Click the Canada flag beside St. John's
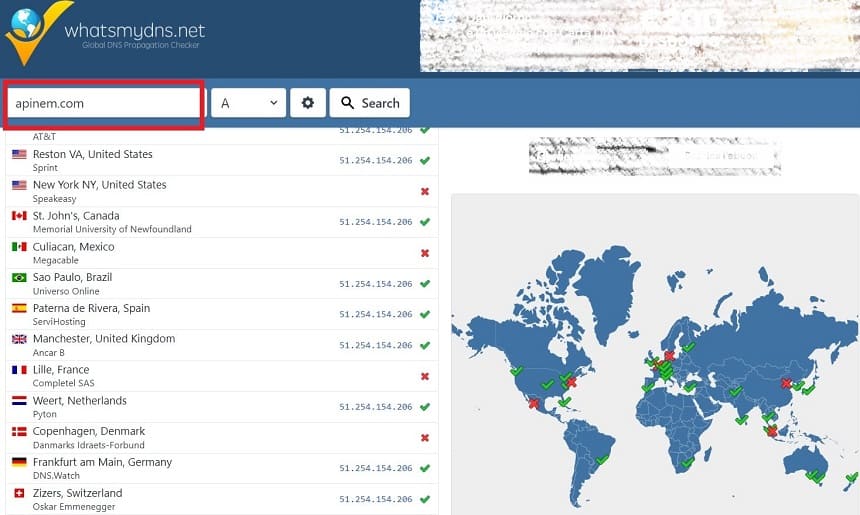Screen dimensions: 860x515 (x=19, y=216)
